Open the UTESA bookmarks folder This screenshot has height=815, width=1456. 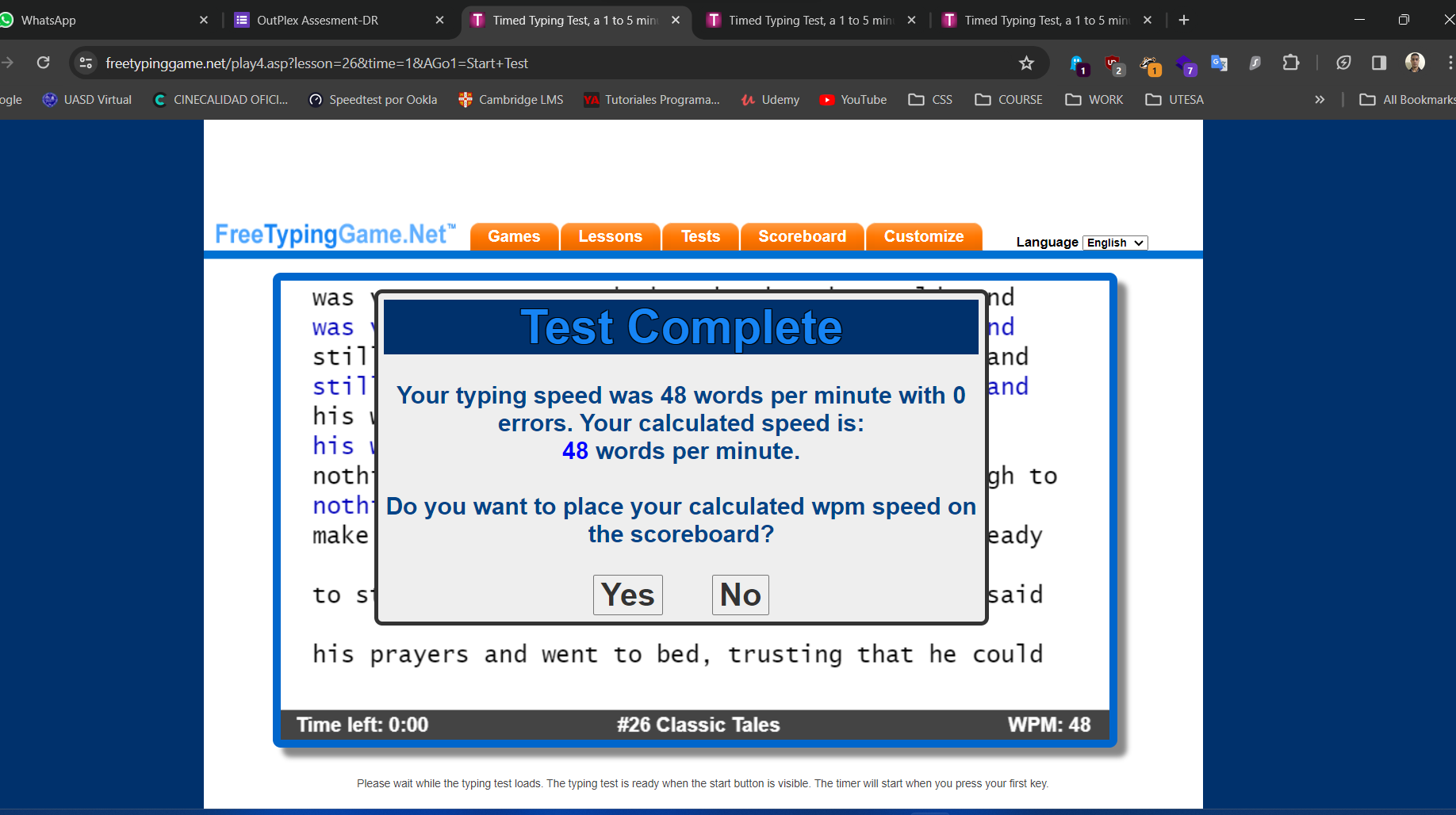(1174, 100)
